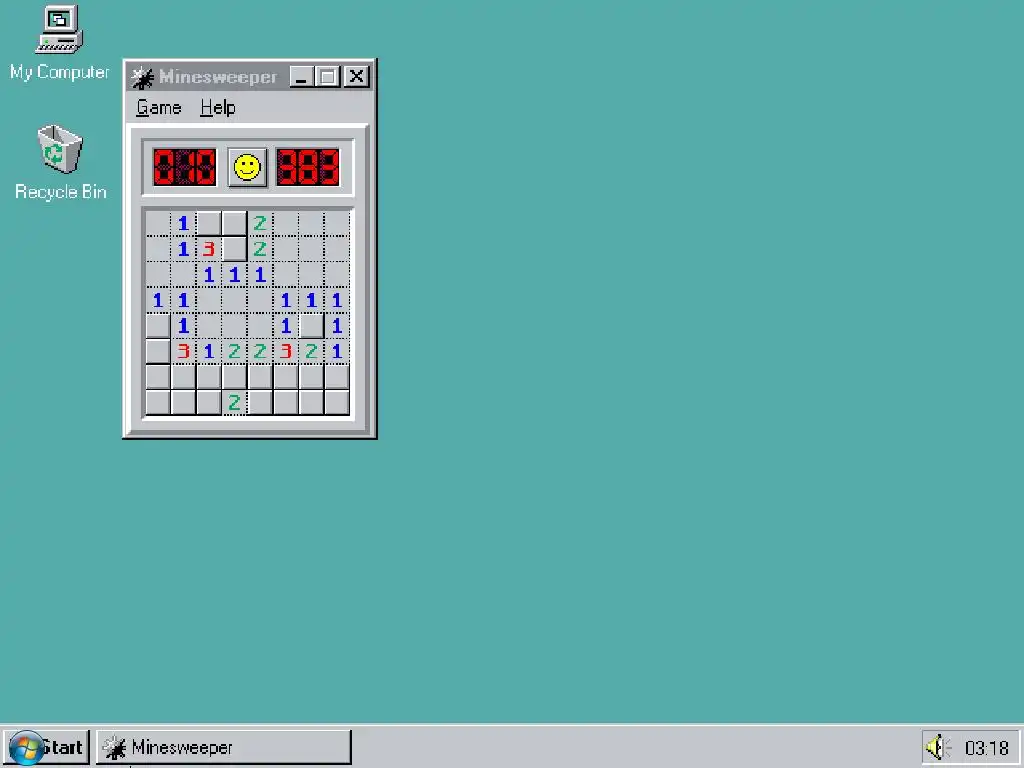The height and width of the screenshot is (768, 1024).
Task: Uncover the square directly above bottom-row green 2
Action: (234, 377)
